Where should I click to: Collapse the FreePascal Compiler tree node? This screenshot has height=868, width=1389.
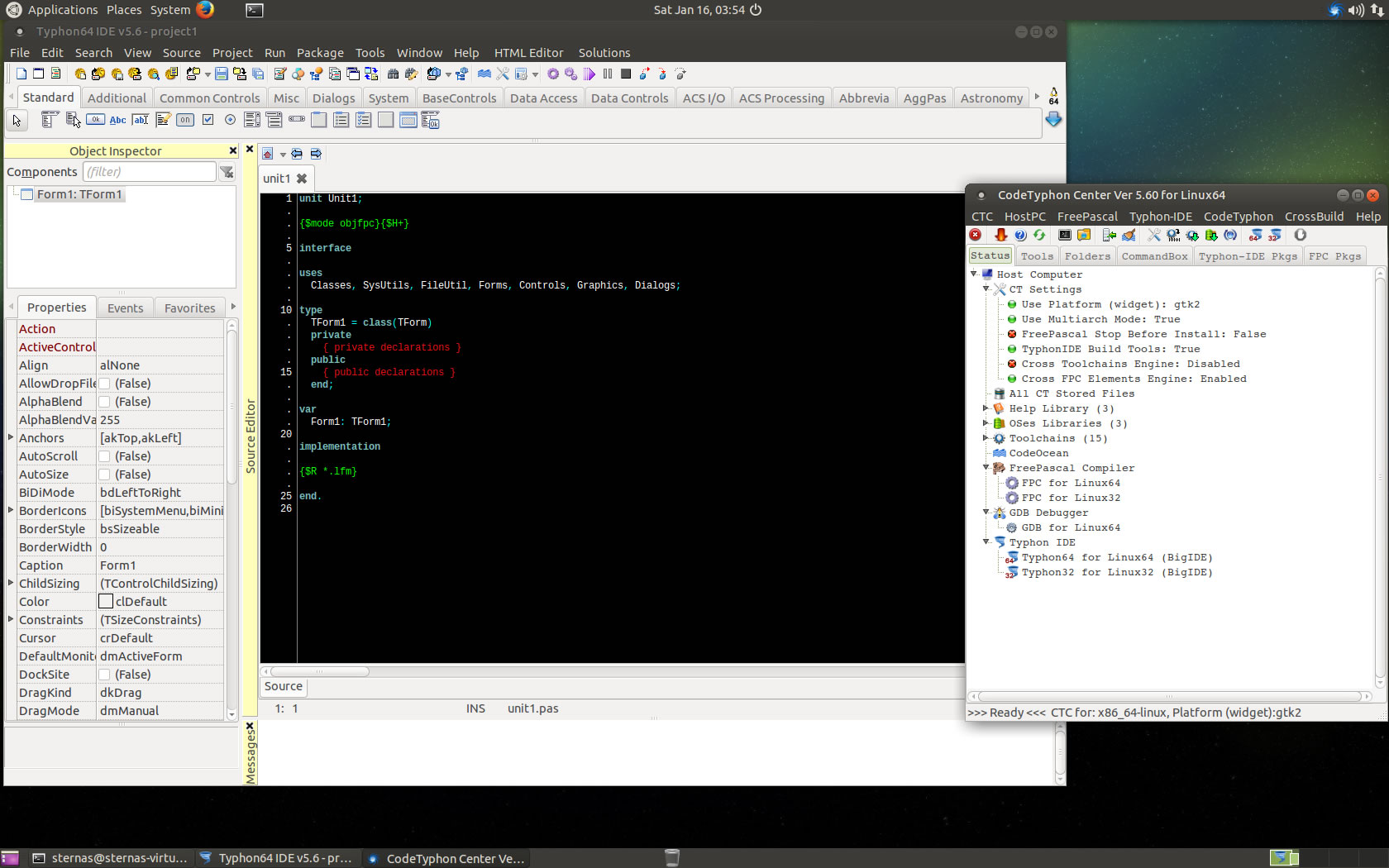pos(986,468)
